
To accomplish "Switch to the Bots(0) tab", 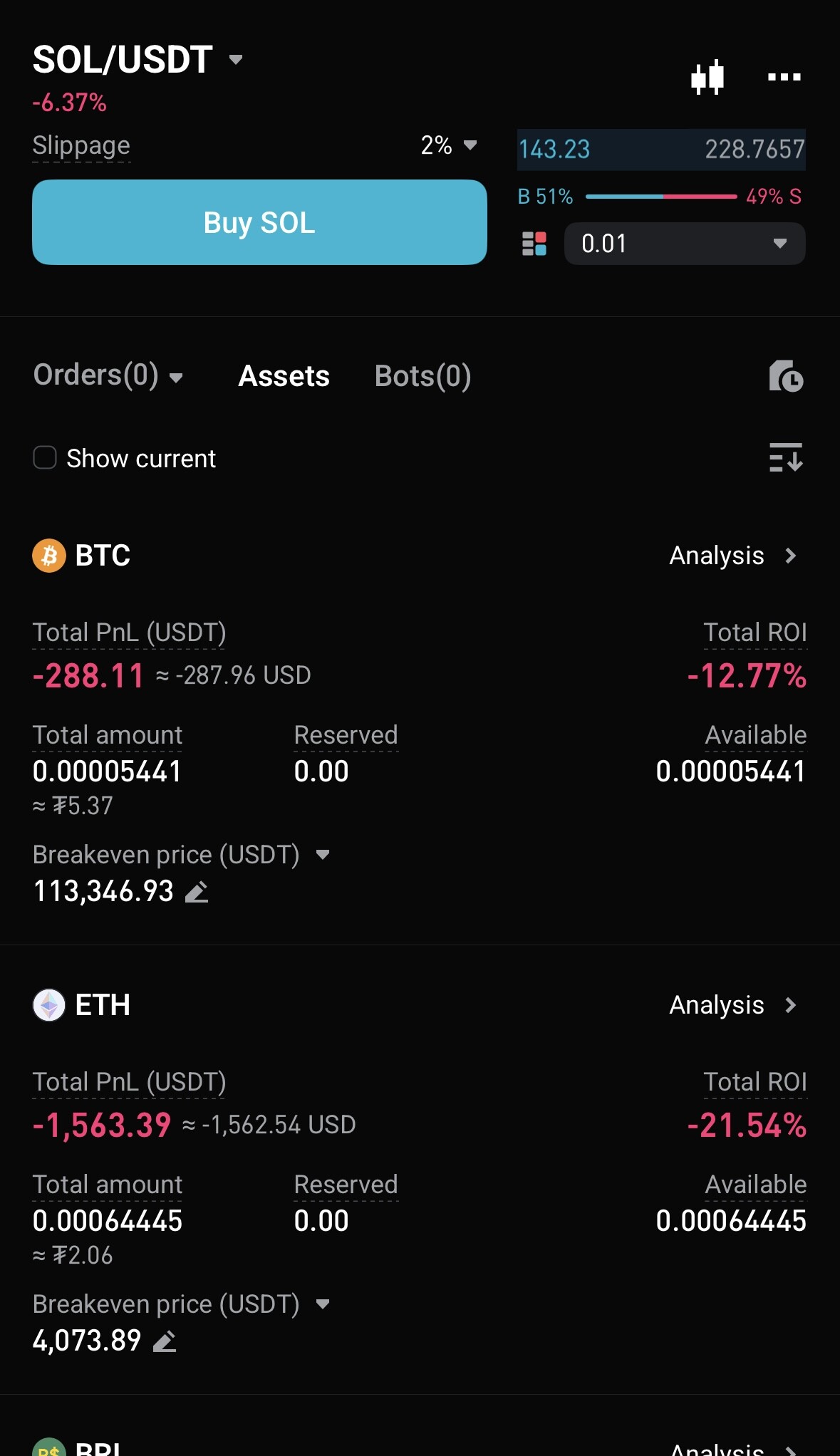I will [422, 376].
